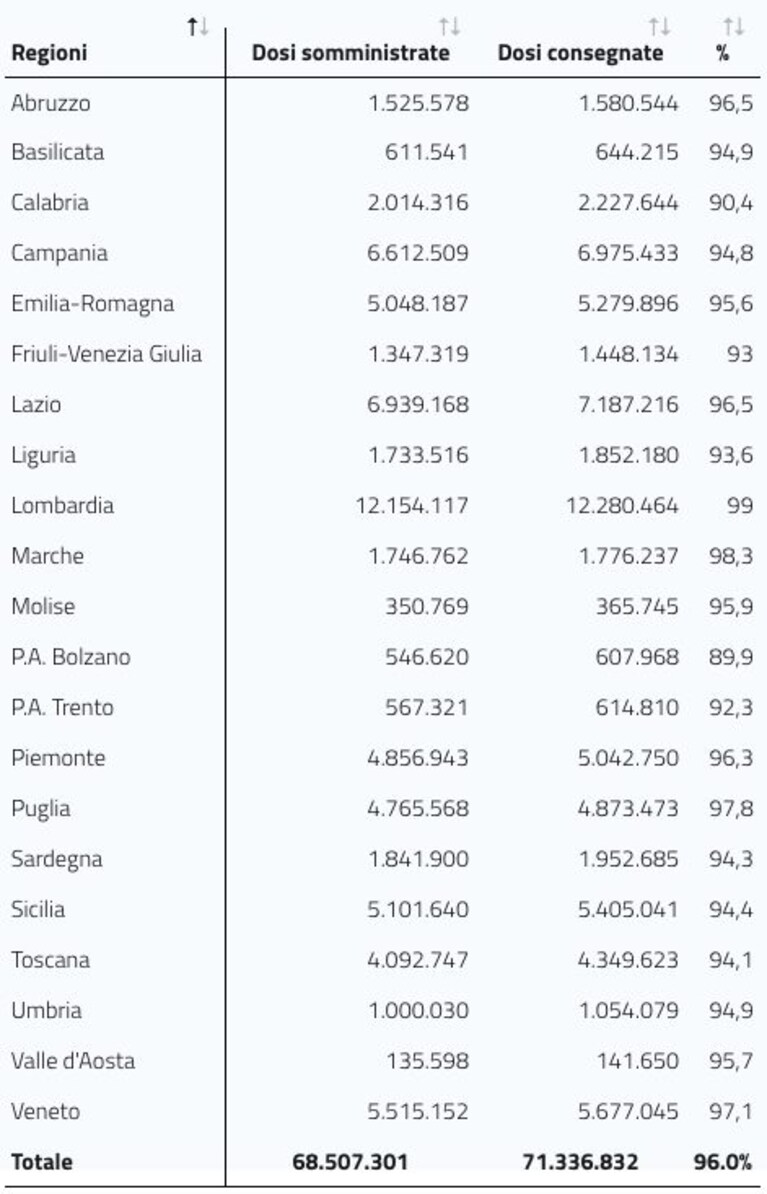
Task: Click Campania delivered doses 6.975.433
Action: 628,253
